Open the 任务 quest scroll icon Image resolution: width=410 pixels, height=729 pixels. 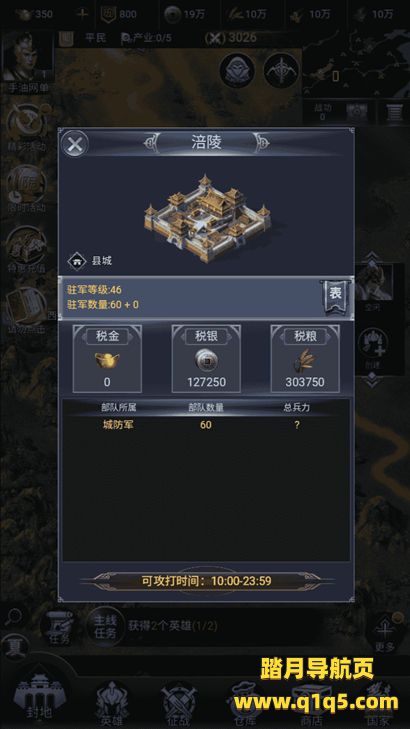60,627
